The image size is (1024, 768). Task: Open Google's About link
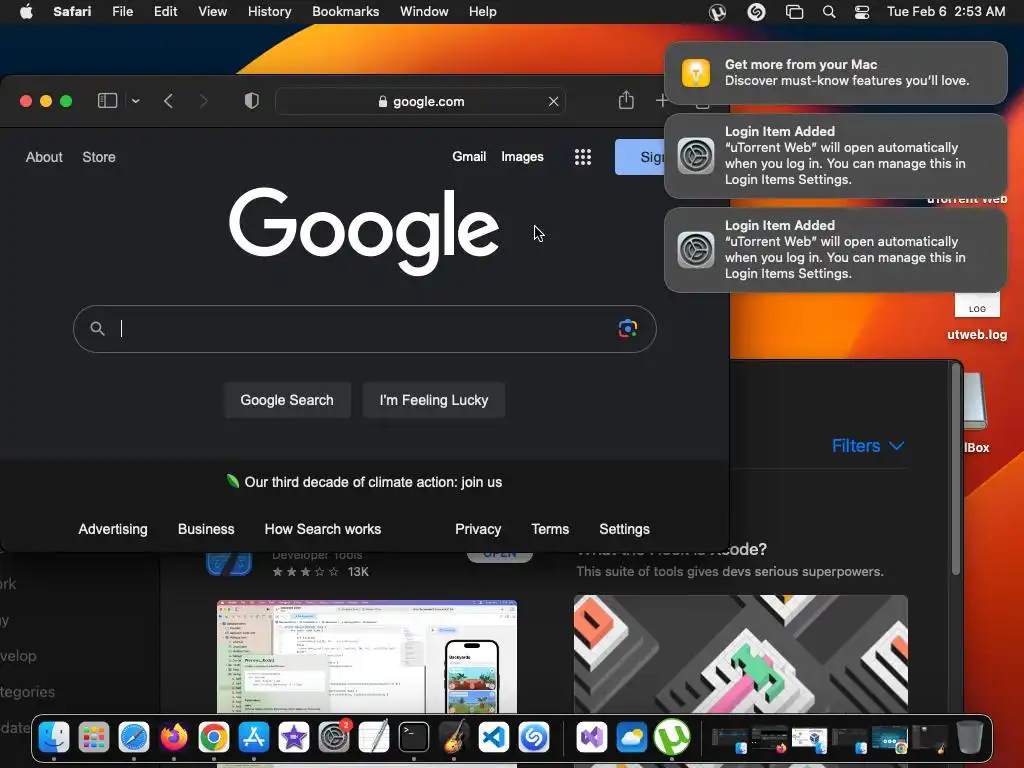click(x=44, y=157)
